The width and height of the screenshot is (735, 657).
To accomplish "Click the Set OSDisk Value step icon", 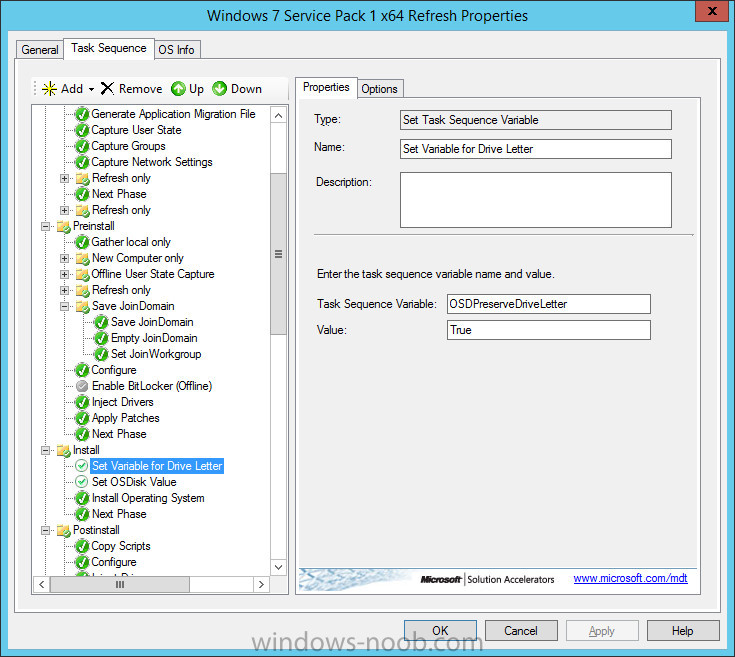I will click(x=82, y=482).
